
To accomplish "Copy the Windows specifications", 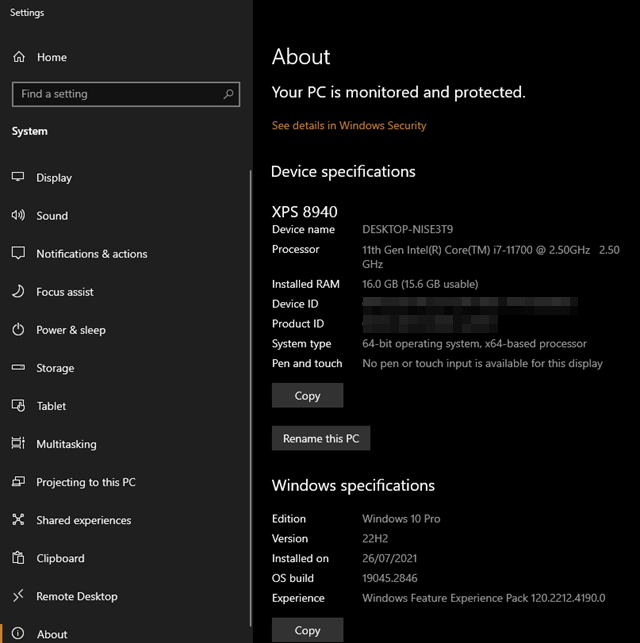I will (x=307, y=630).
